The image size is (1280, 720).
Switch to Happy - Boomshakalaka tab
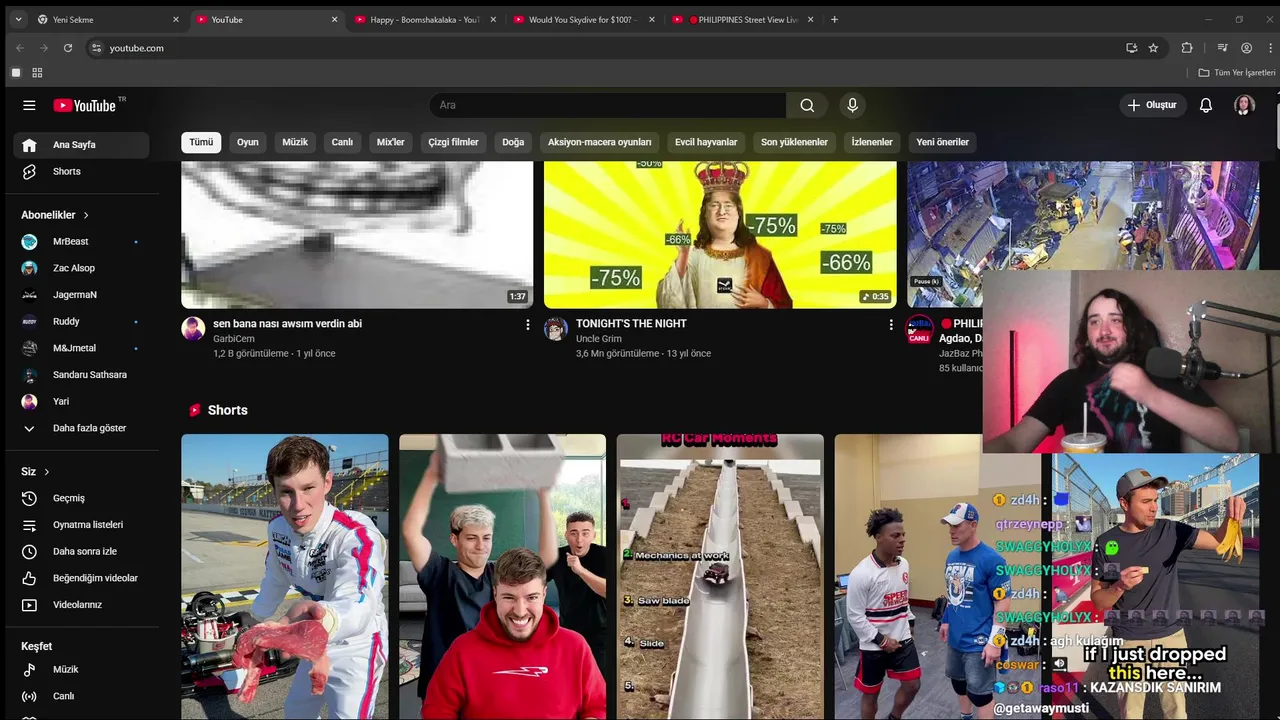click(x=425, y=19)
